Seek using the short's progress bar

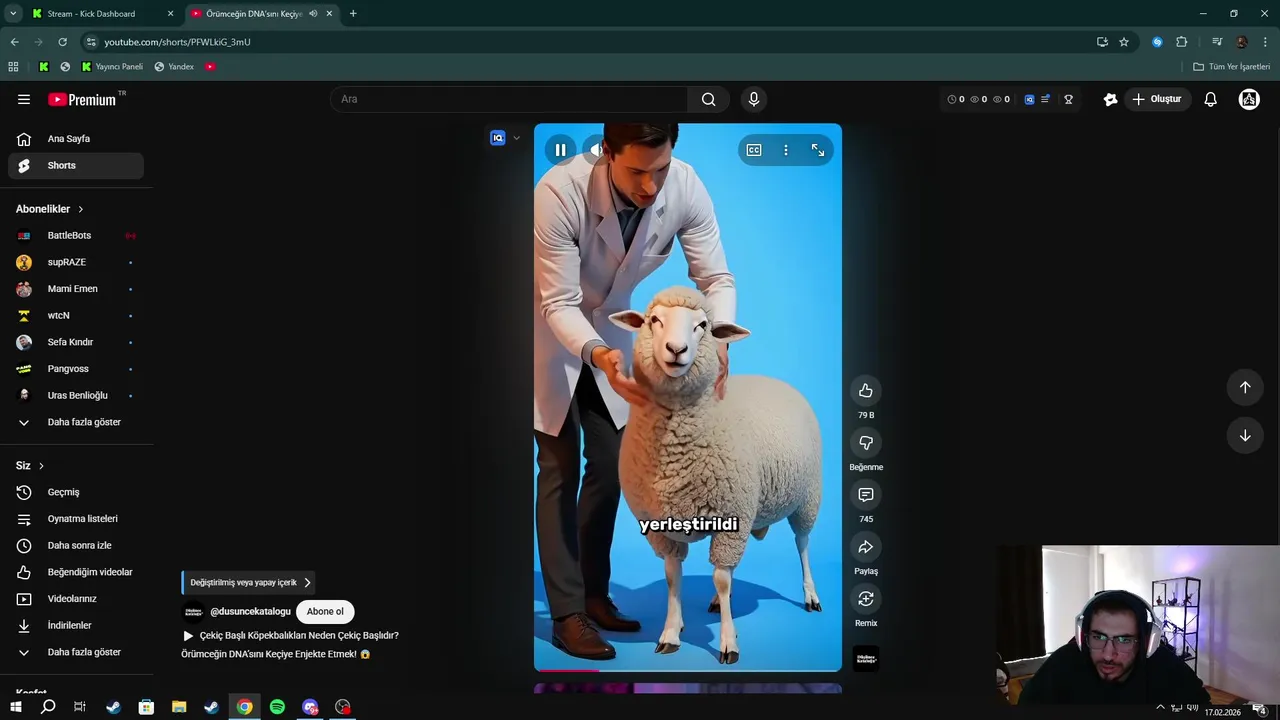coord(688,670)
